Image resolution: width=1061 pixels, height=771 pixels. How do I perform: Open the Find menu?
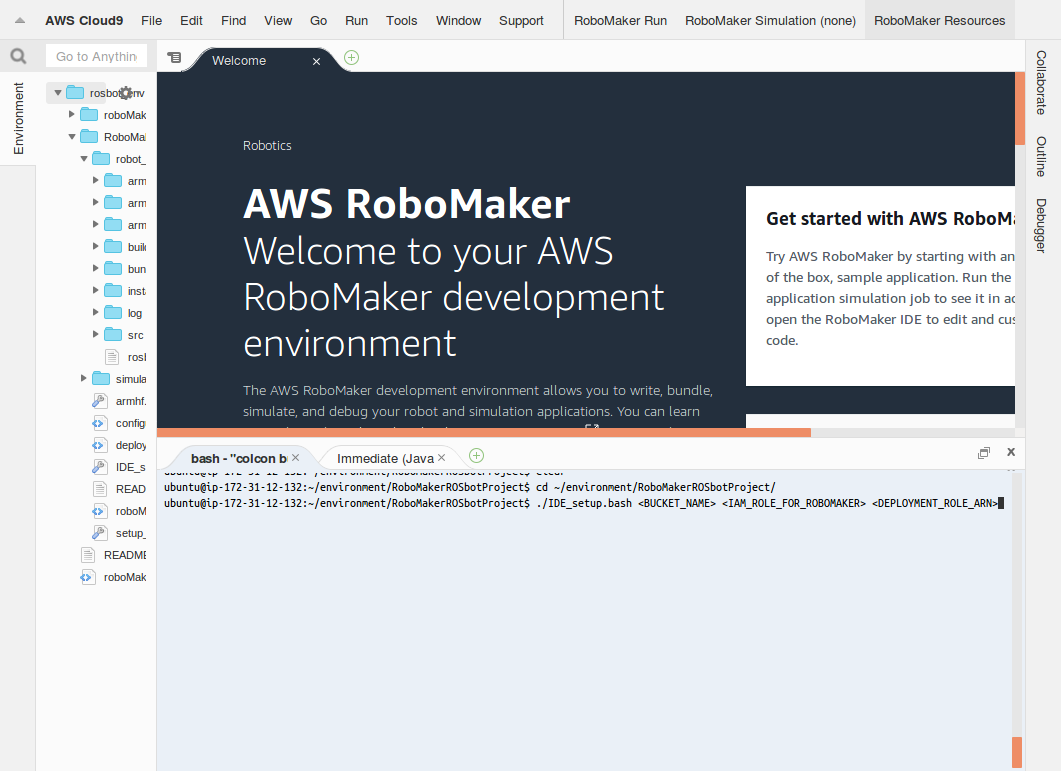pyautogui.click(x=233, y=20)
